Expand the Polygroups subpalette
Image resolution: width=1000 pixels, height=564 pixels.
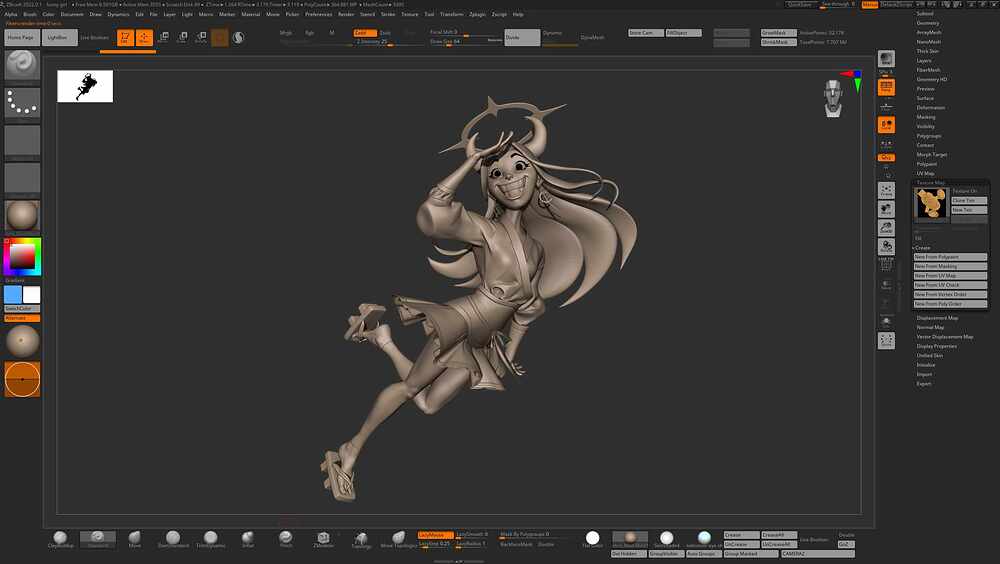tap(929, 136)
